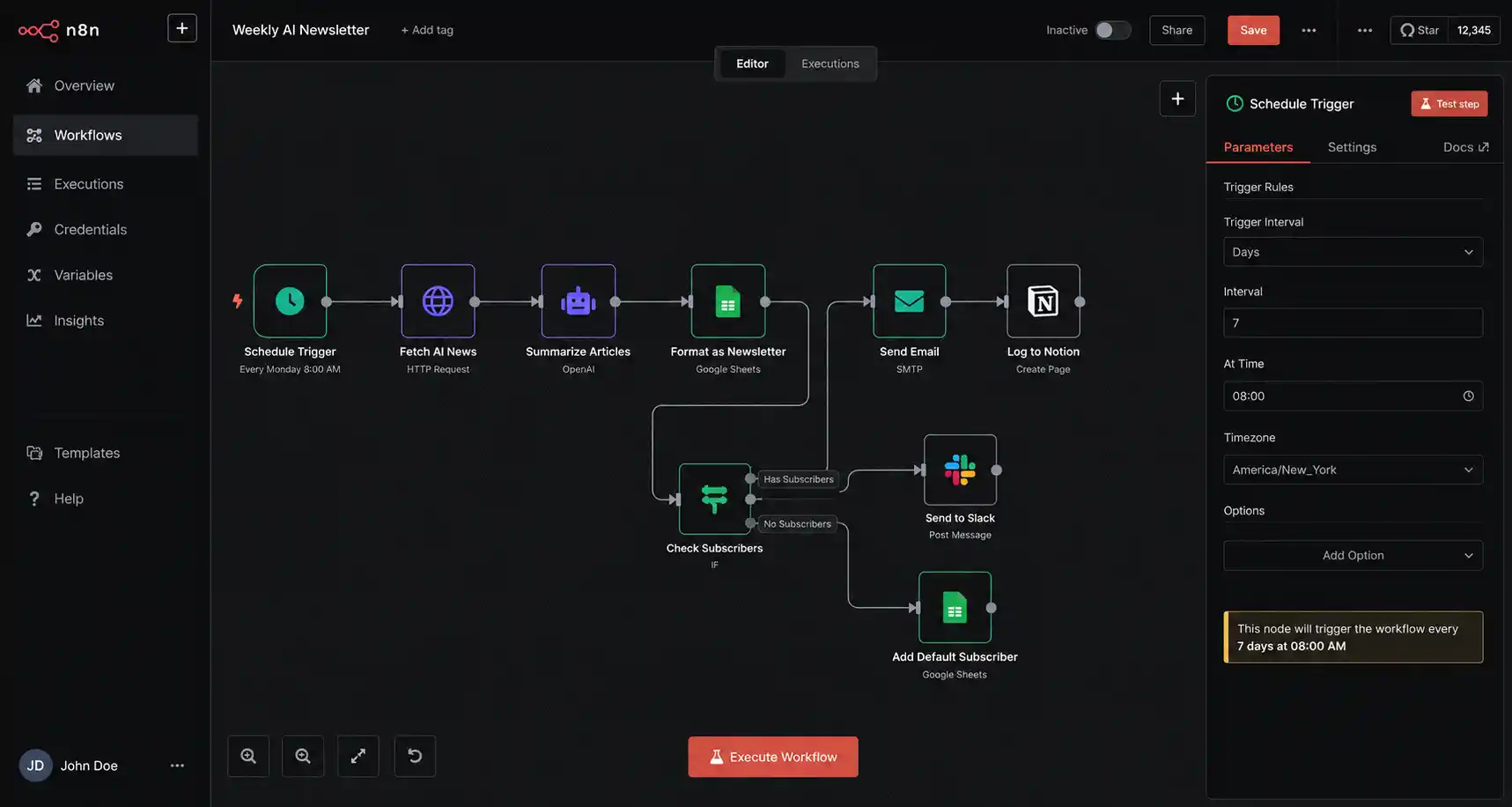Click the plus button beside n8n logo

coord(182,28)
